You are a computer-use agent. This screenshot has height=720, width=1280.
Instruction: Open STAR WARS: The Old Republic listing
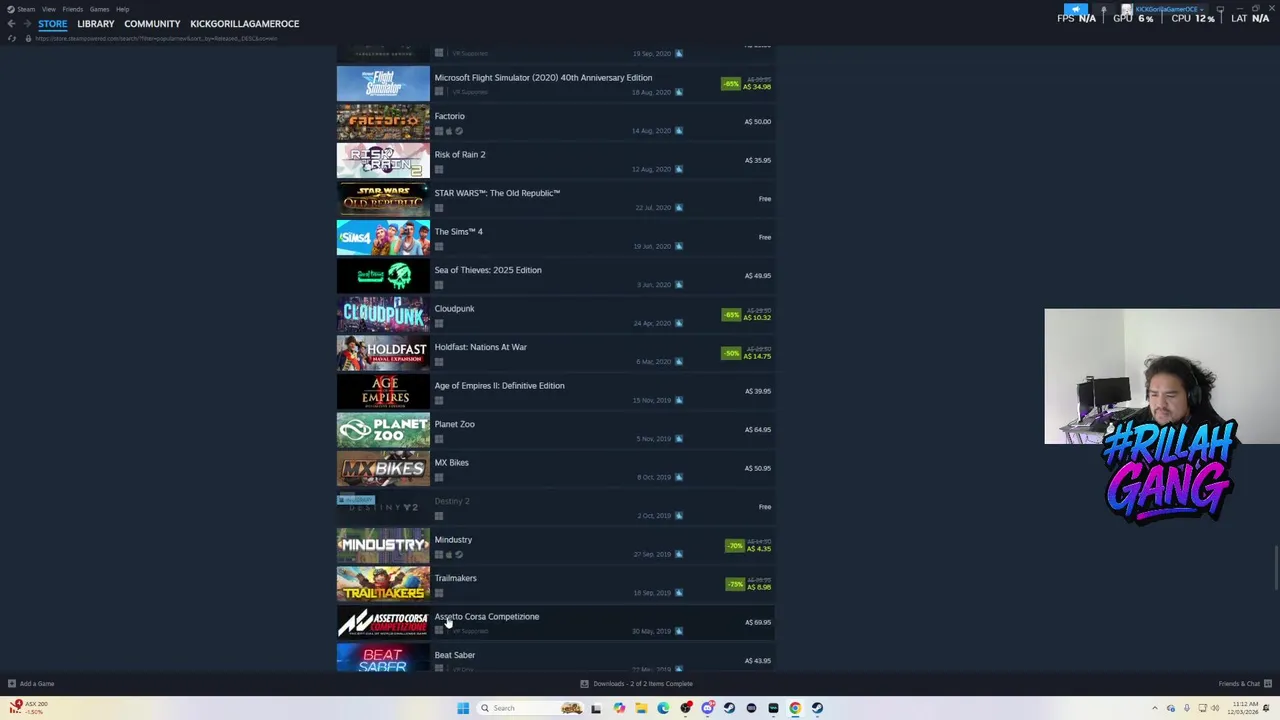[x=555, y=199]
